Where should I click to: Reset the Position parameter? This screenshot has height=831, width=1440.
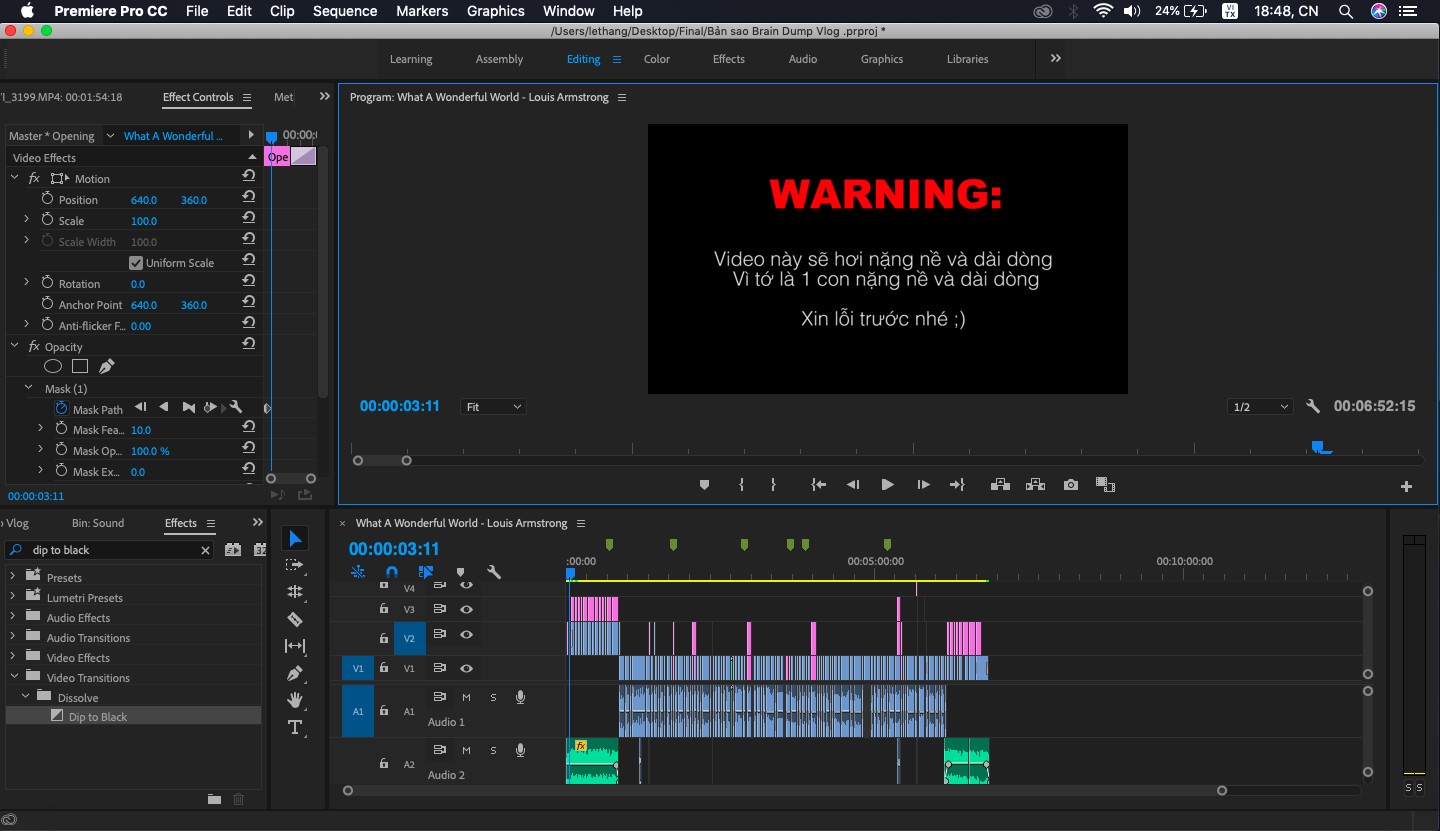248,199
